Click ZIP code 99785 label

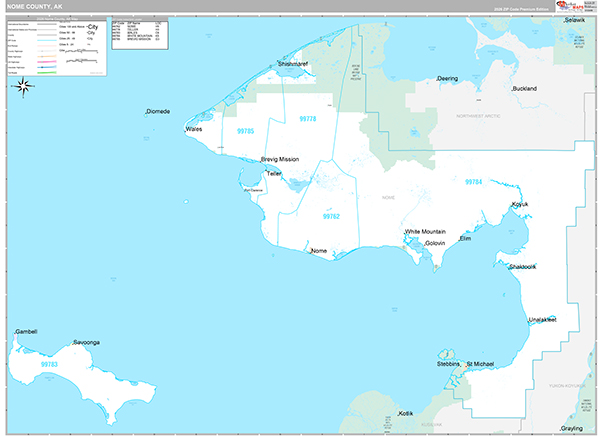(x=245, y=131)
